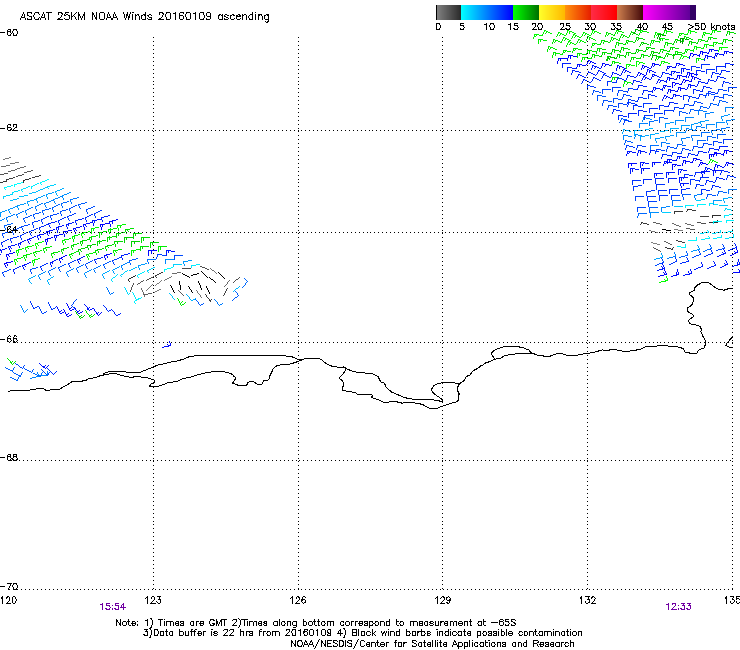The width and height of the screenshot is (740, 650).
Task: Click the 126 longitude axis label
Action: [x=298, y=600]
